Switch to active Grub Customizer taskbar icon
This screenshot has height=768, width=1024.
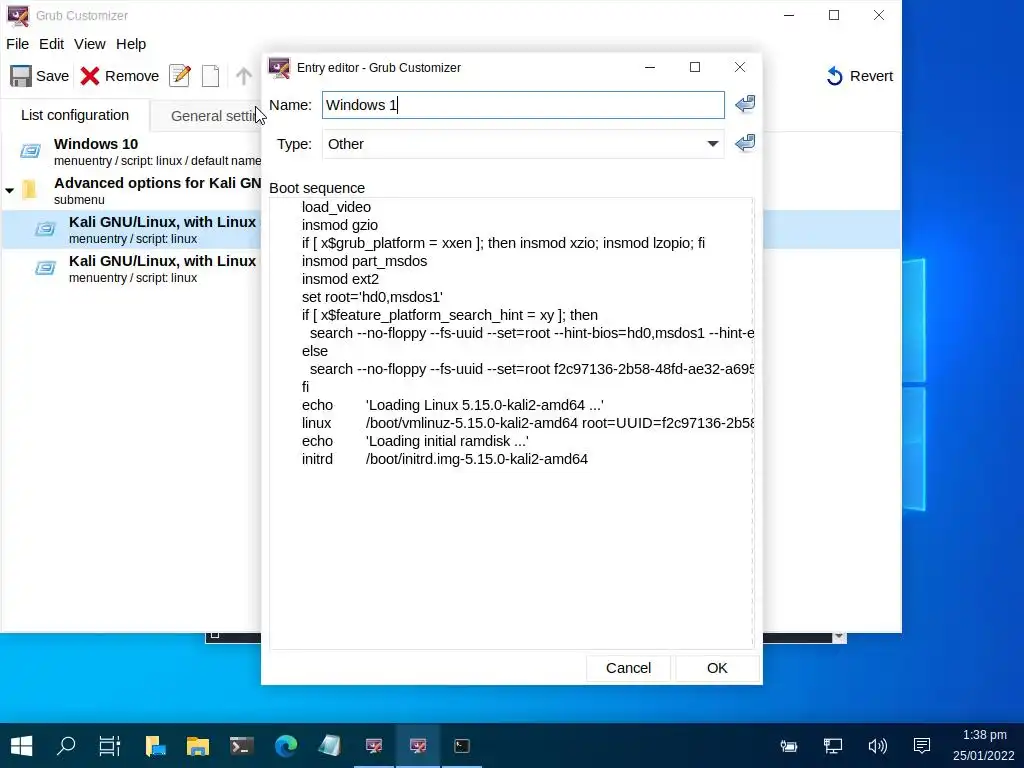click(418, 746)
